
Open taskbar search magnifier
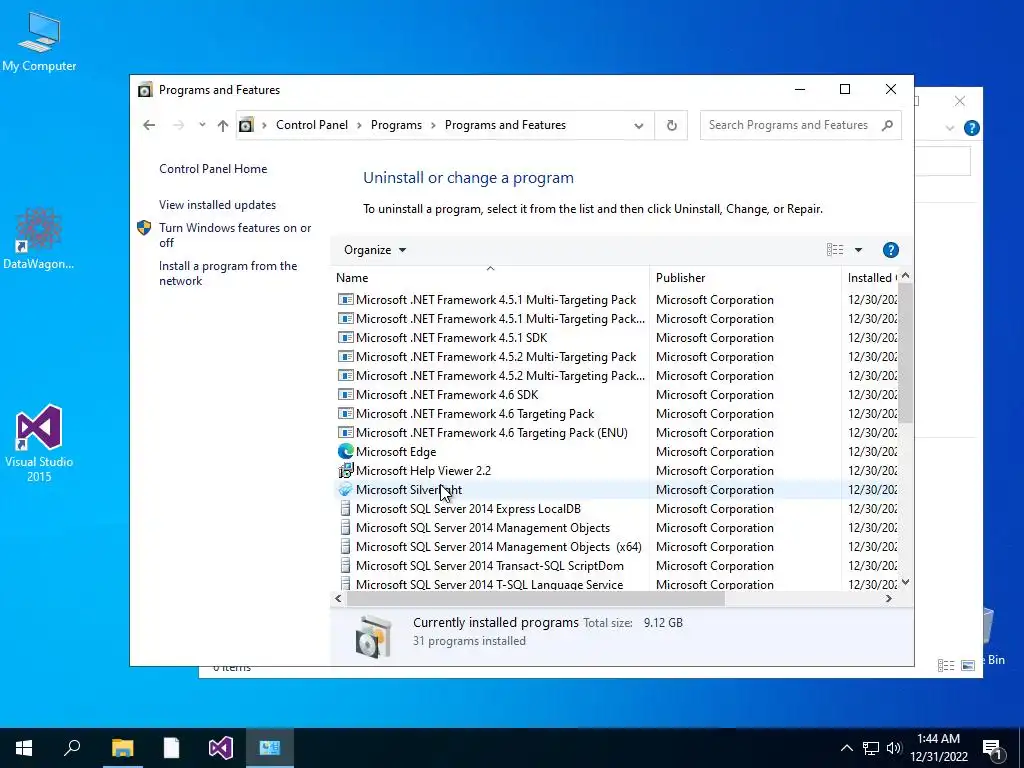[x=72, y=748]
